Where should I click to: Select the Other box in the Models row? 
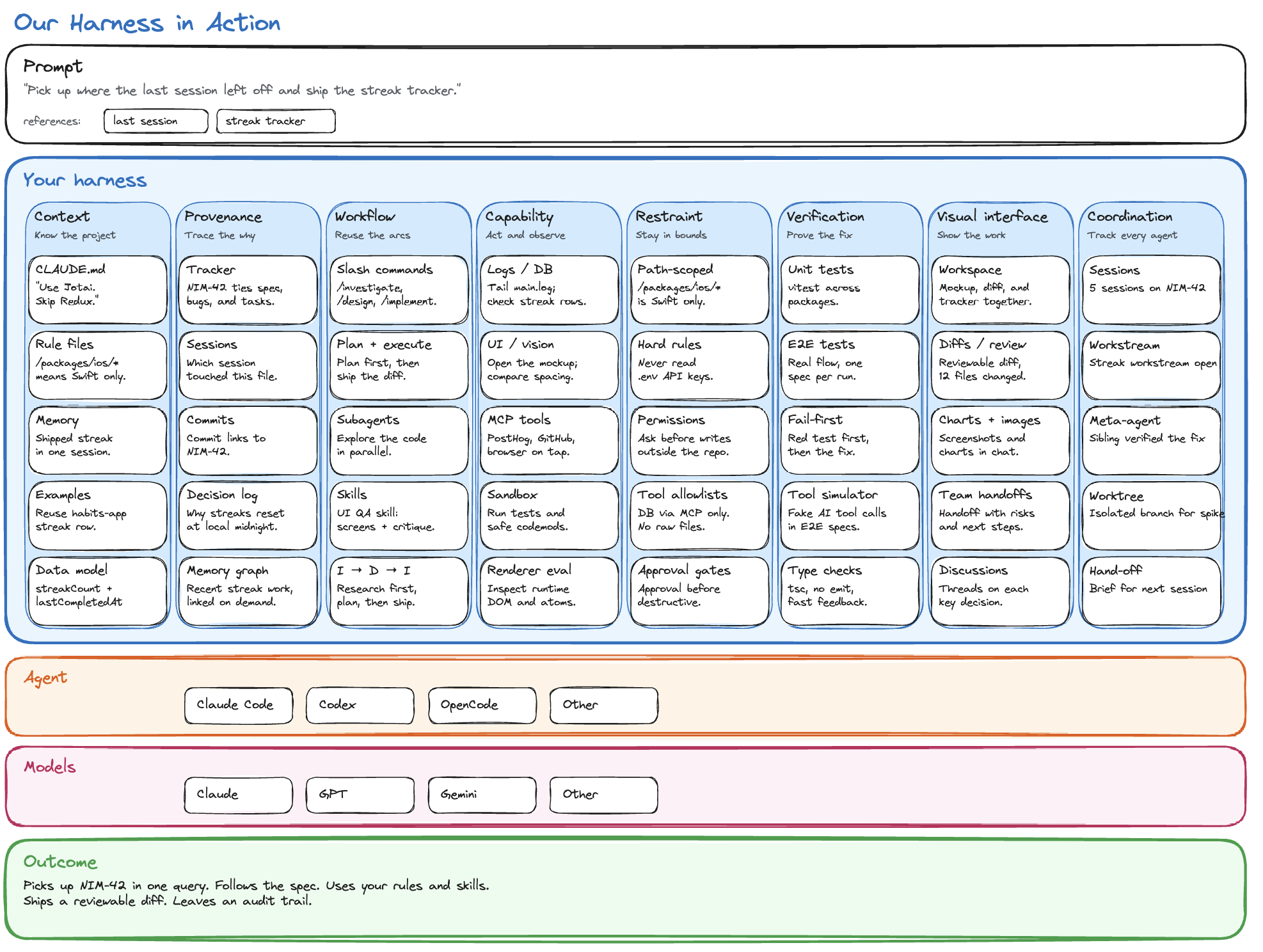pos(604,795)
